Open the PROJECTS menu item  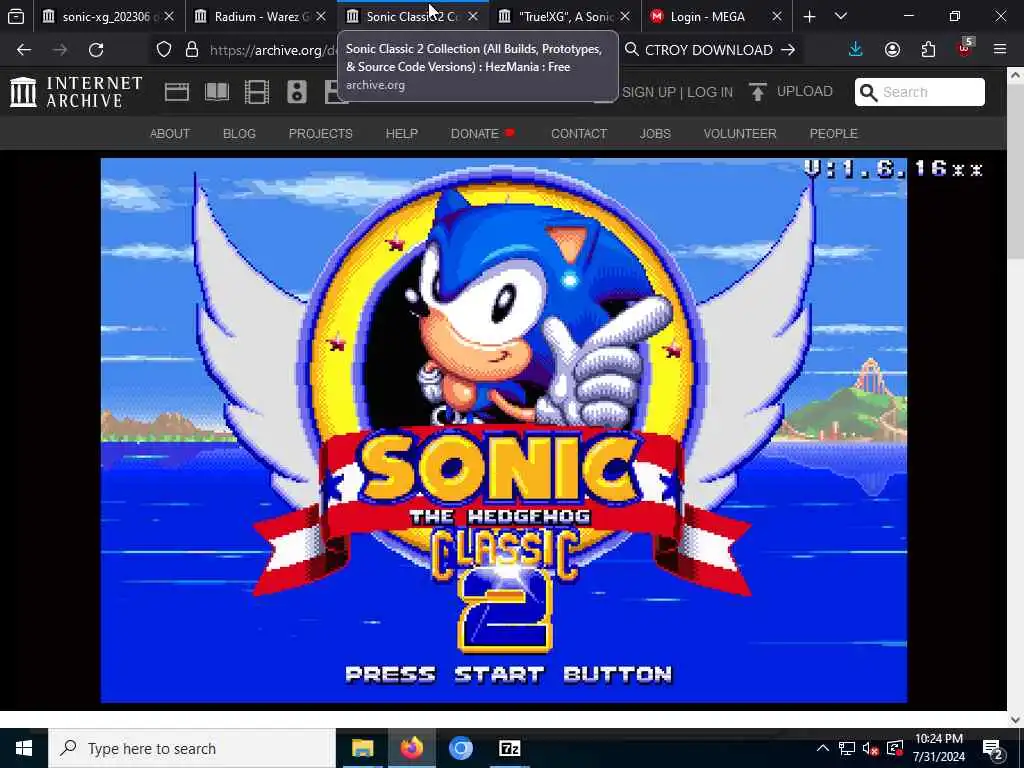pos(321,133)
